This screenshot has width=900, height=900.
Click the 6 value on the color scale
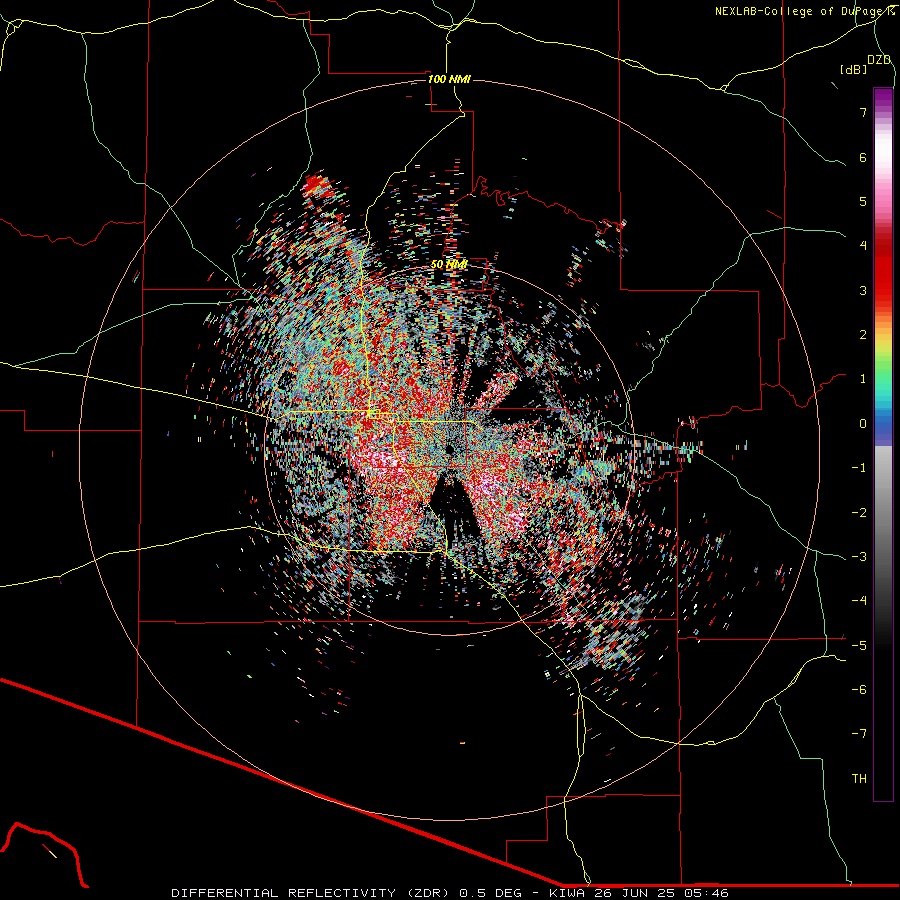tap(863, 157)
